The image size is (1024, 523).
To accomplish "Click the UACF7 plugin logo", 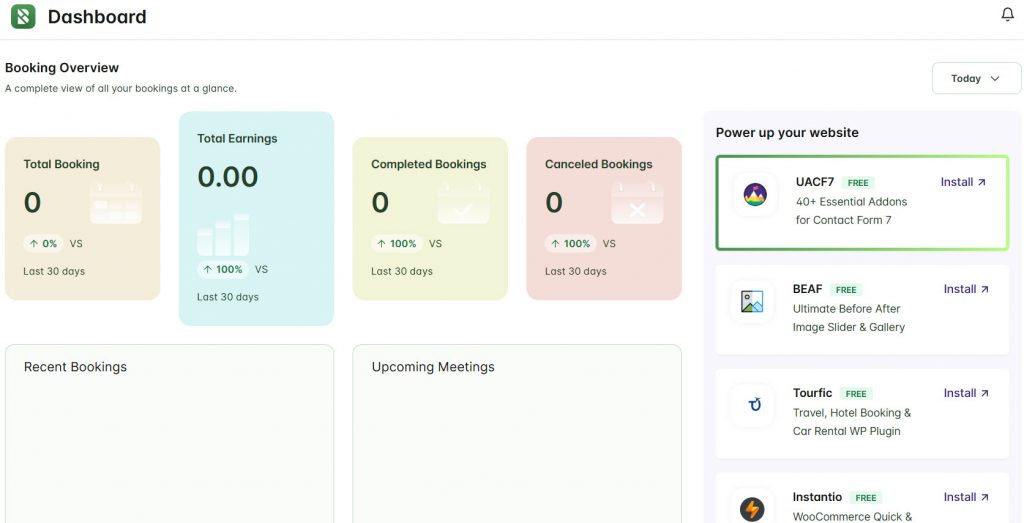I will coord(755,195).
